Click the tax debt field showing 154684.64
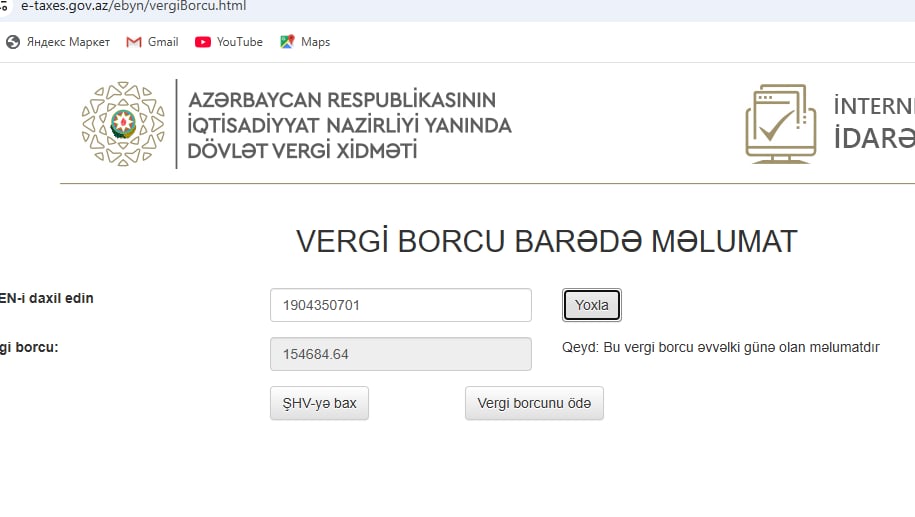Screen dimensions: 915x517 (x=400, y=354)
